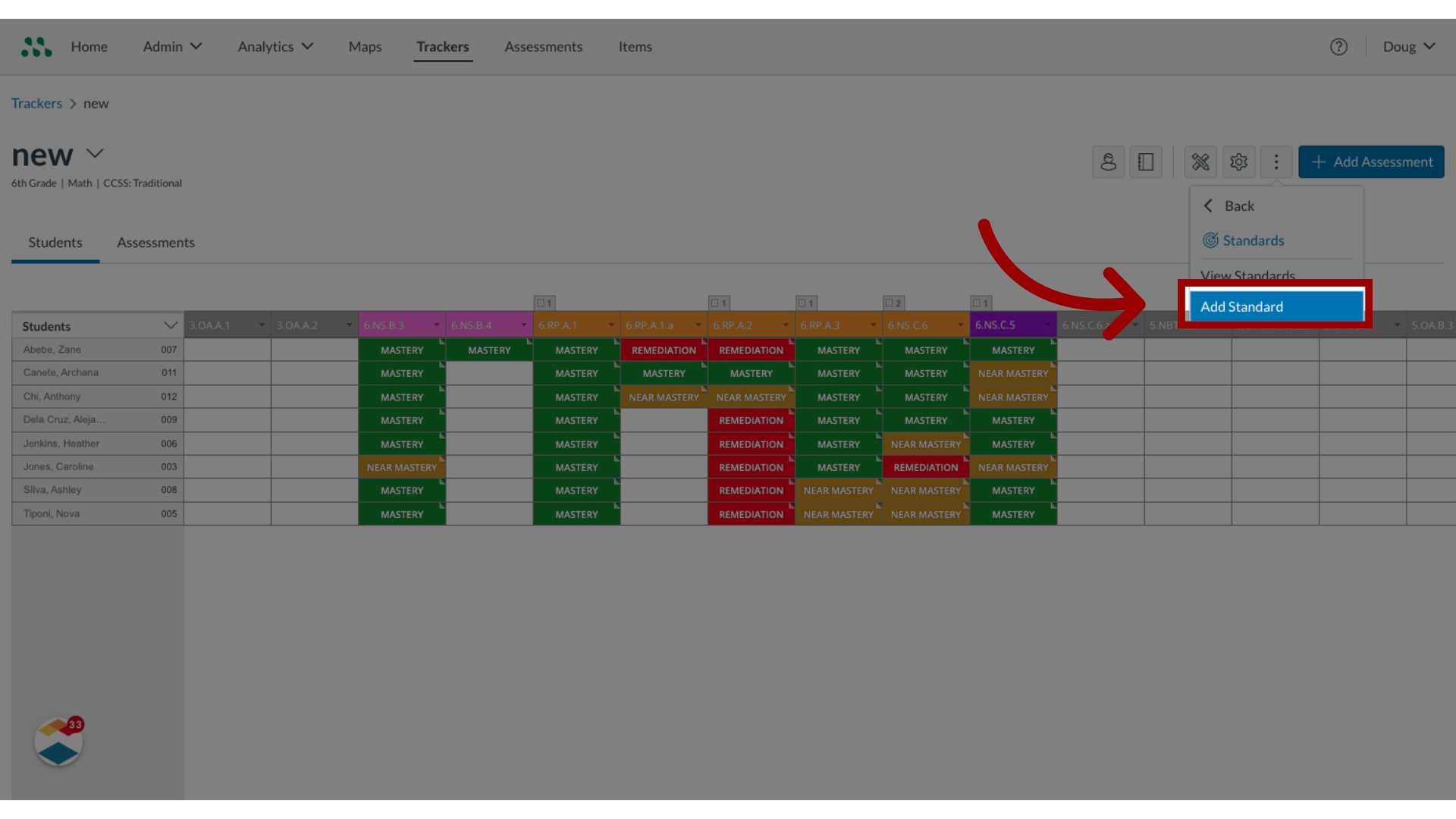
Task: Click Back in the options menu
Action: click(x=1239, y=206)
